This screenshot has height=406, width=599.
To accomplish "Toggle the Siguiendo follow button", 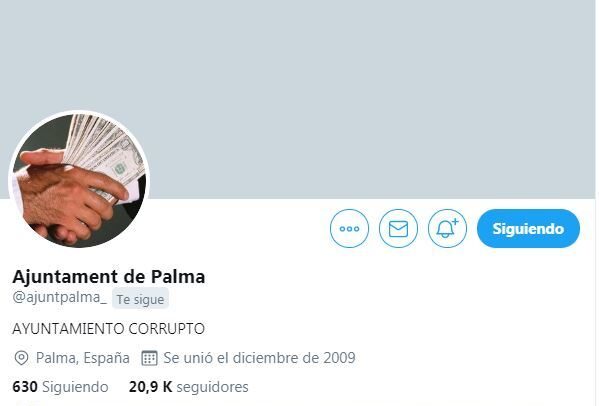I will click(528, 228).
